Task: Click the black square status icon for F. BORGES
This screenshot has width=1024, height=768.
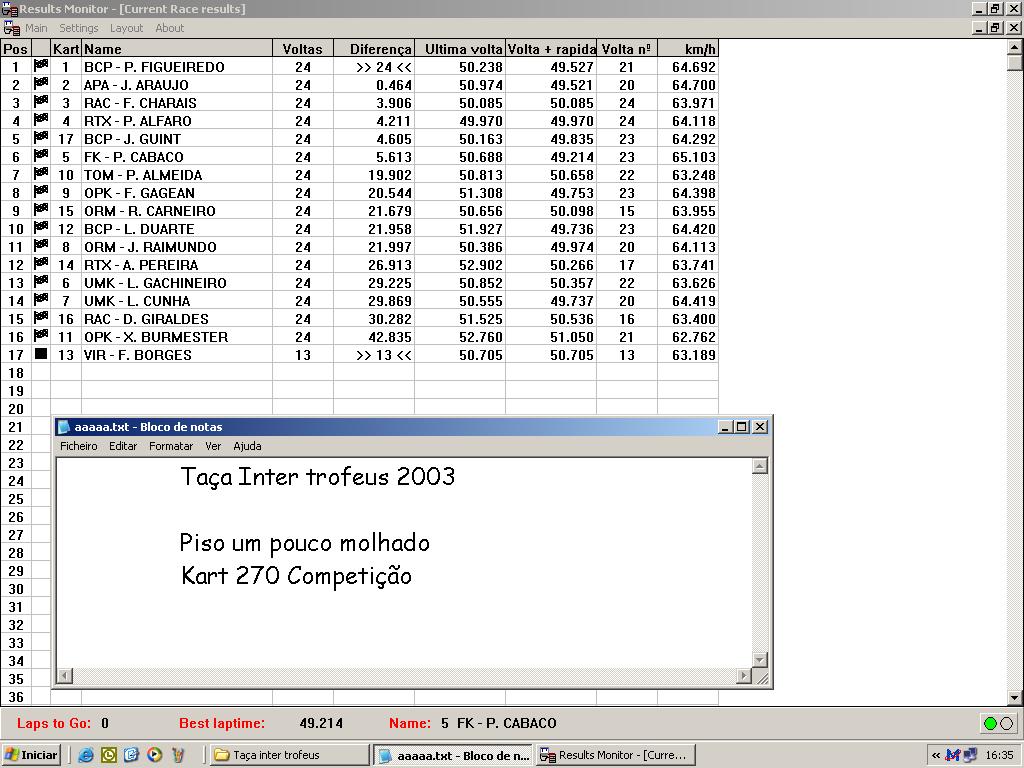Action: 41,354
